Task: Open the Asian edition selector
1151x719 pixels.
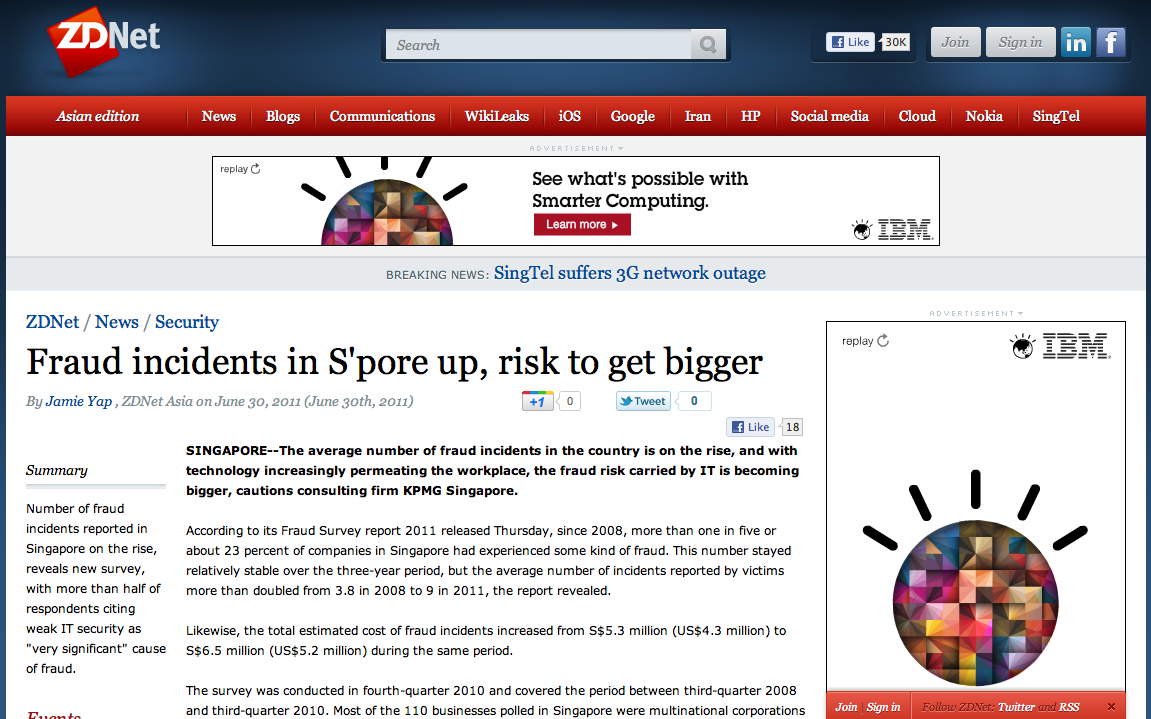Action: 98,116
